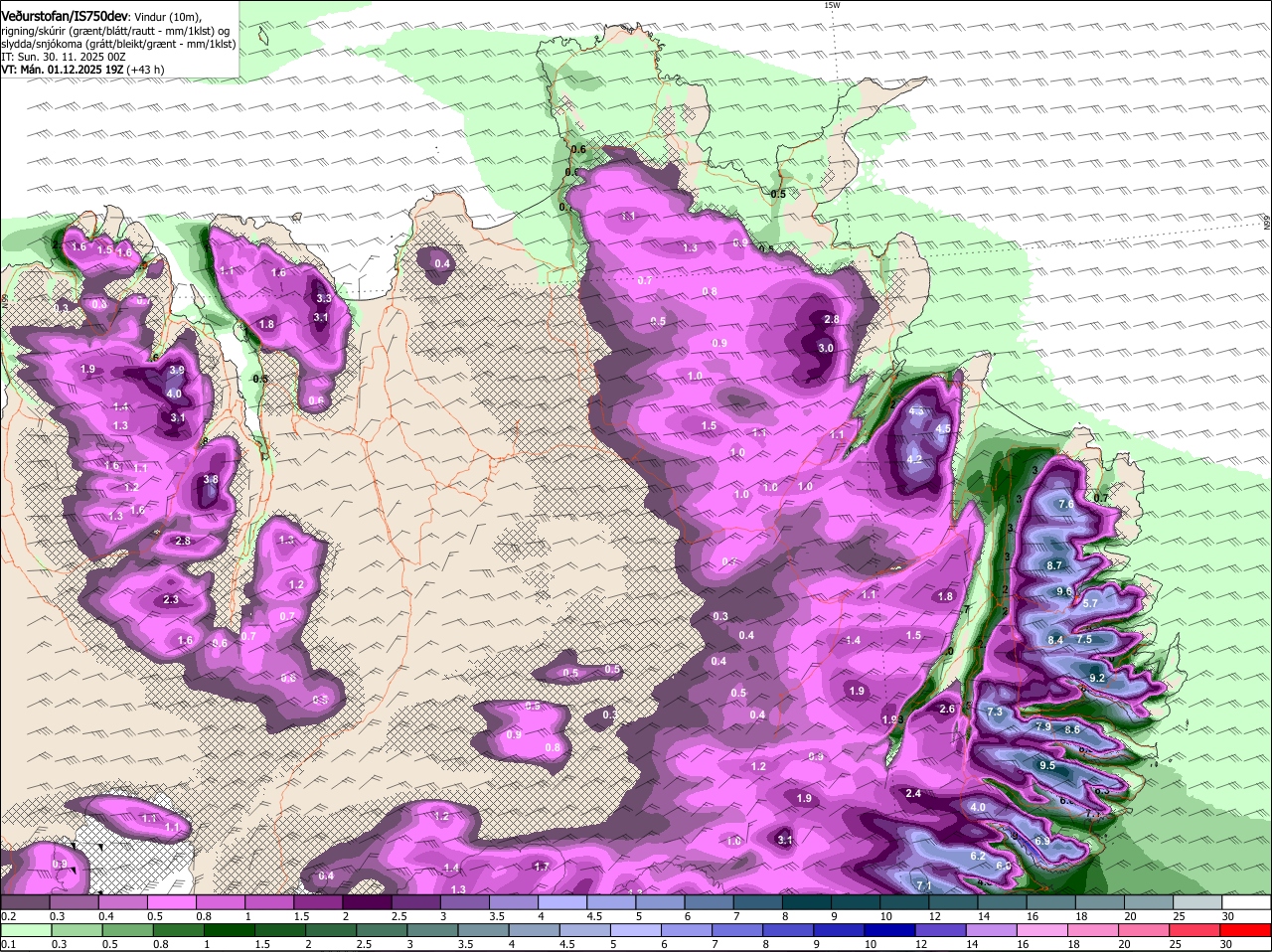Click the 'VT: Mán. 01.12.2025 19Z (+43 h)' line
The image size is (1272, 952).
click(x=82, y=70)
